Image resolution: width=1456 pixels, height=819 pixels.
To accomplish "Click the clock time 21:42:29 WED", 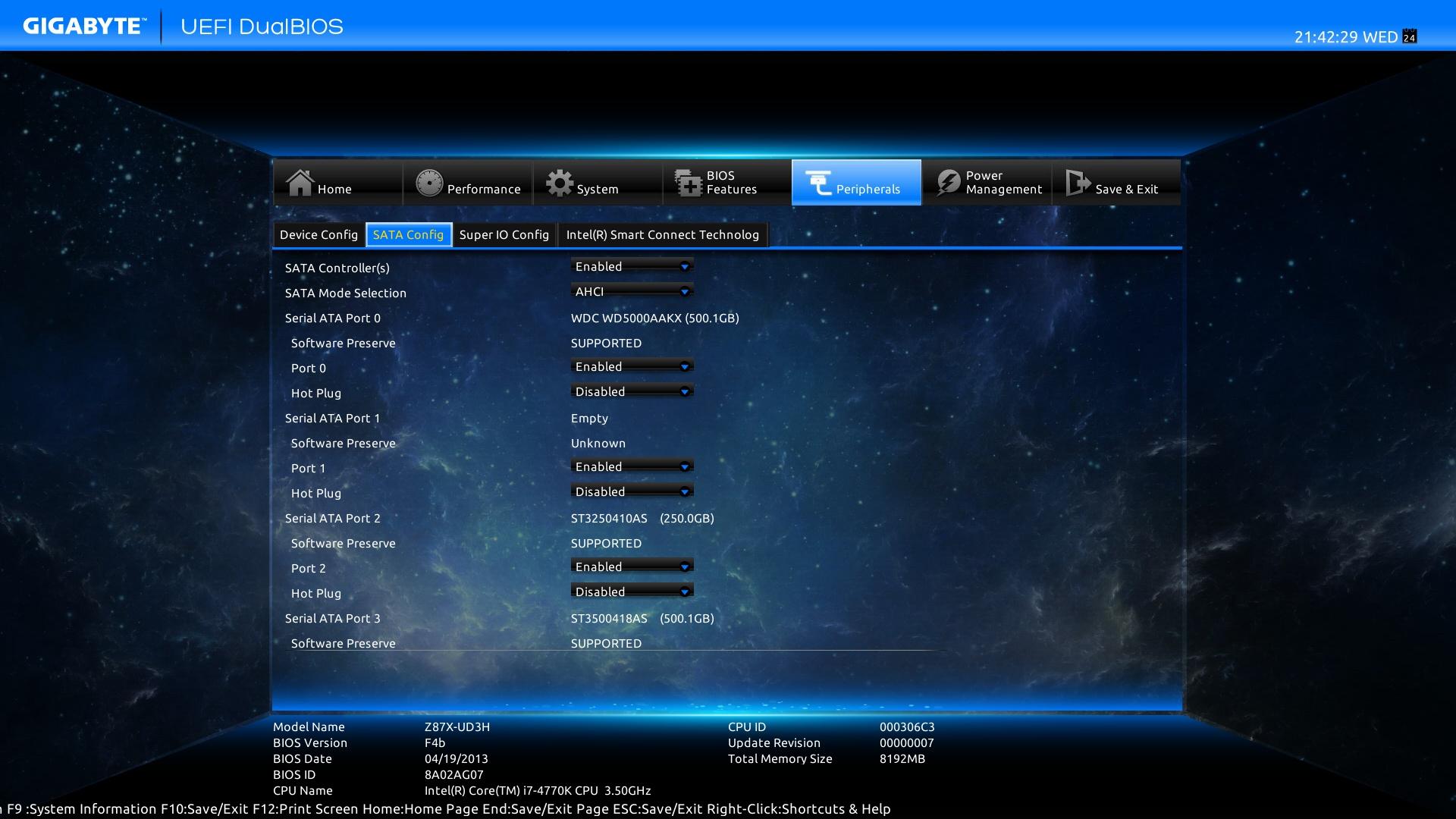I will [x=1346, y=37].
